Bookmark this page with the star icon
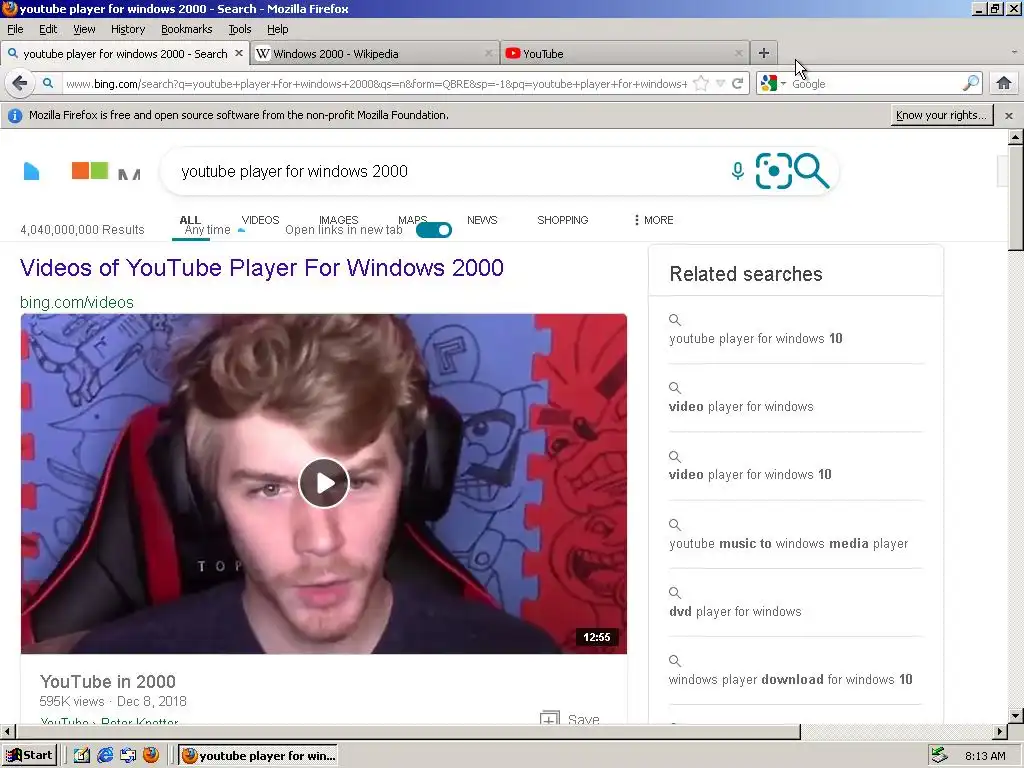 coord(701,84)
